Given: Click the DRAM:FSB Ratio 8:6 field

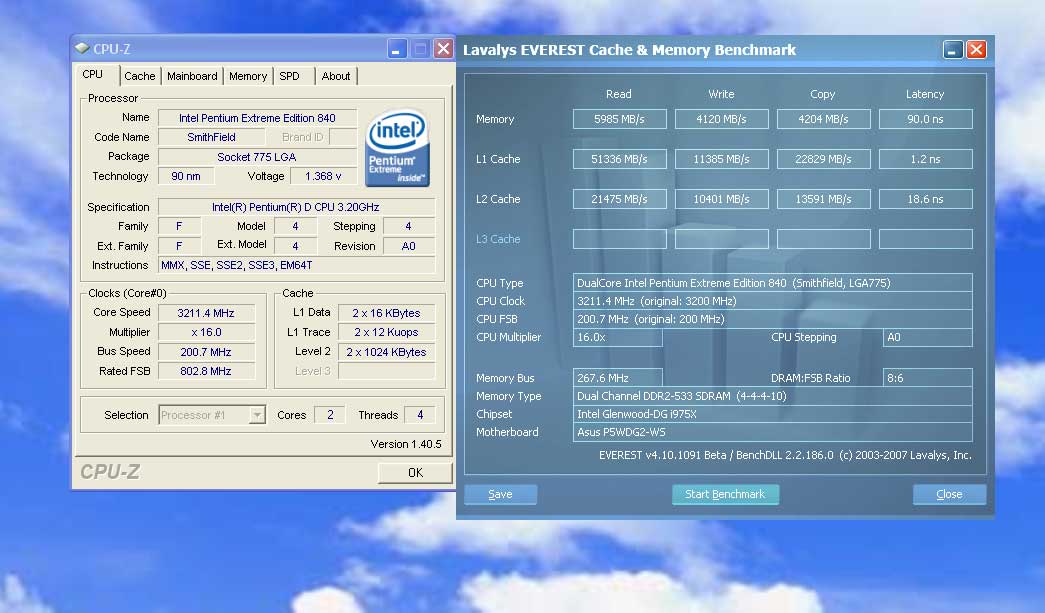Looking at the screenshot, I should click(x=928, y=378).
